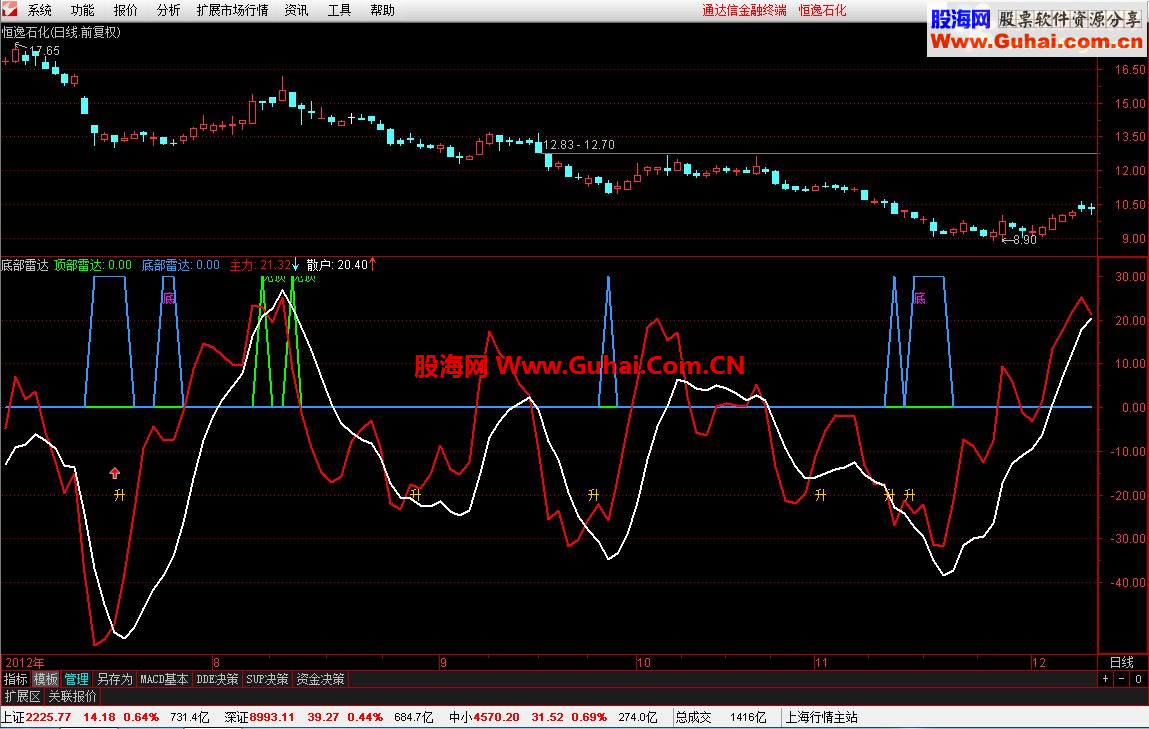
Task: Click the 升 marker at the November start
Action: click(821, 495)
